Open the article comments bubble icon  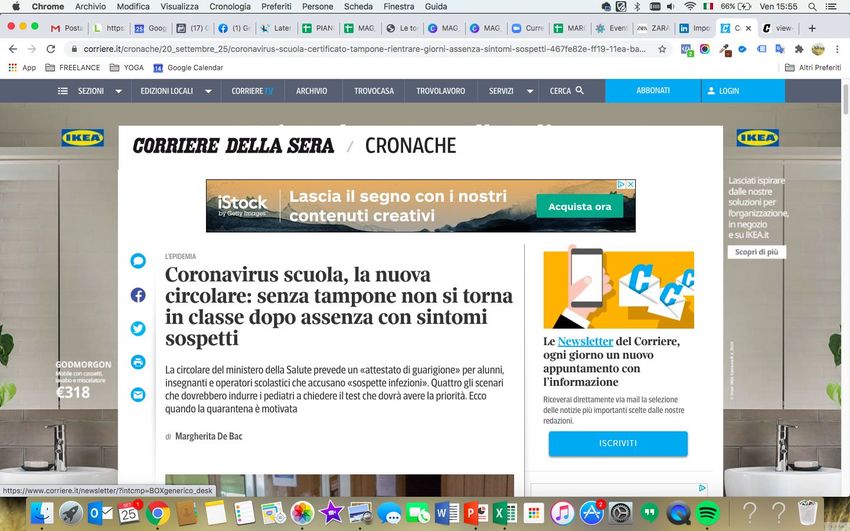coord(138,261)
